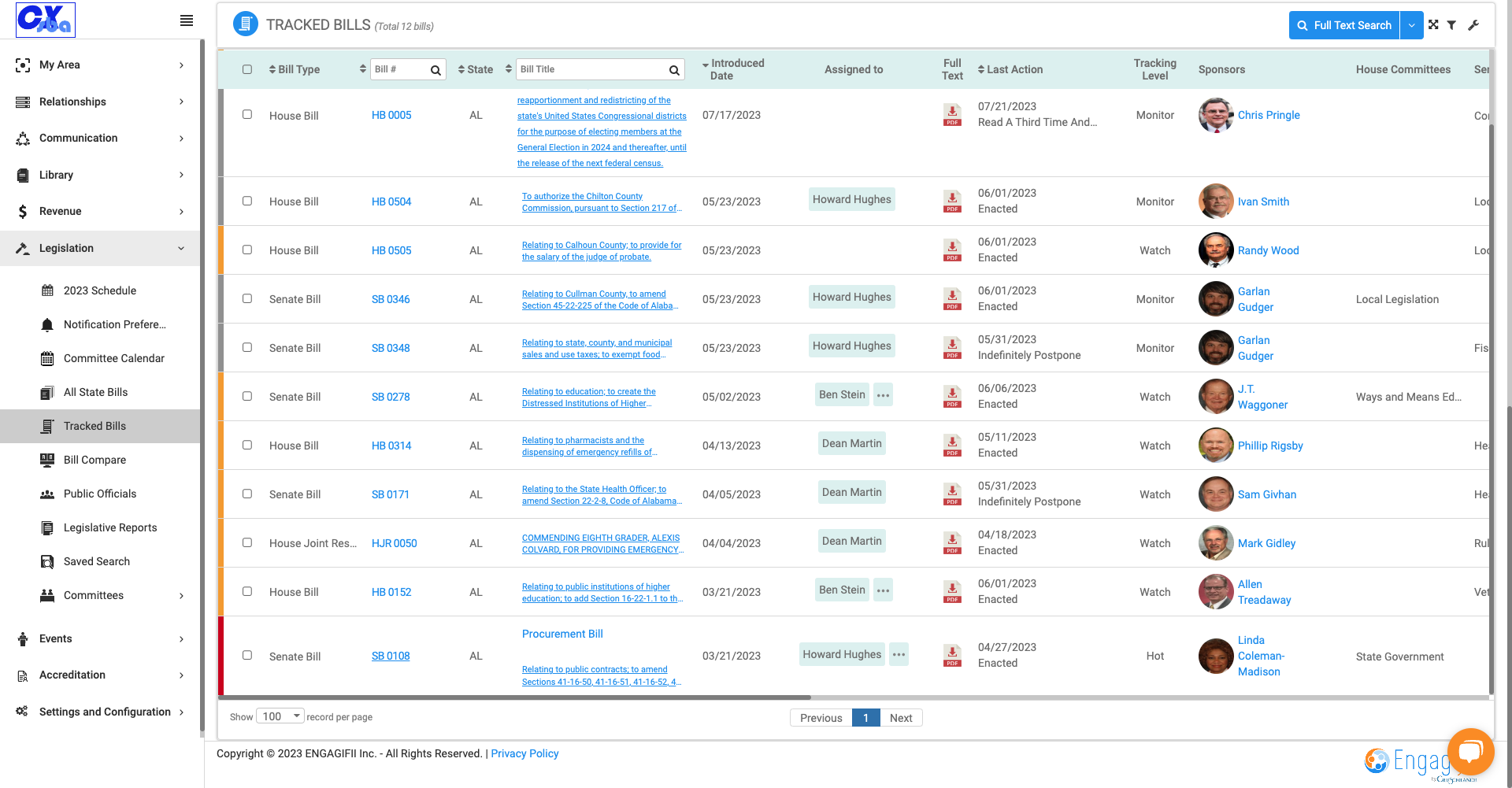1512x788 pixels.
Task: Focus the Bill Title search field
Action: tap(592, 69)
